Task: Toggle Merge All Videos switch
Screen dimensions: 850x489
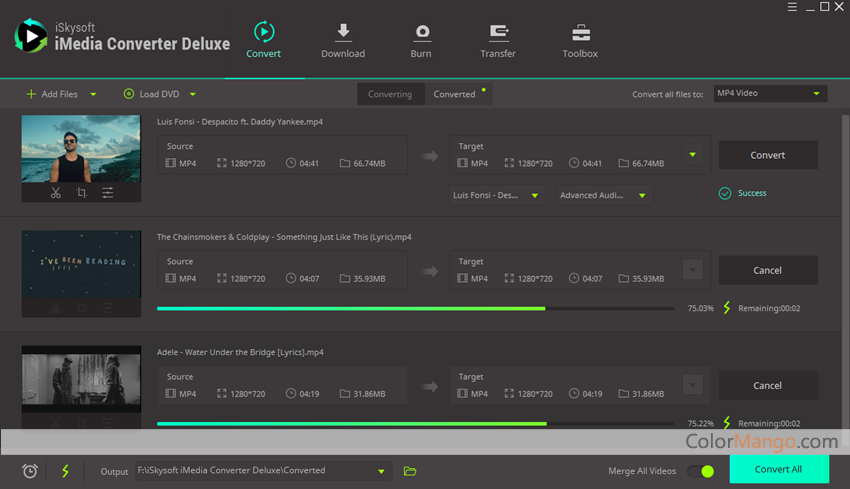Action: coord(701,471)
